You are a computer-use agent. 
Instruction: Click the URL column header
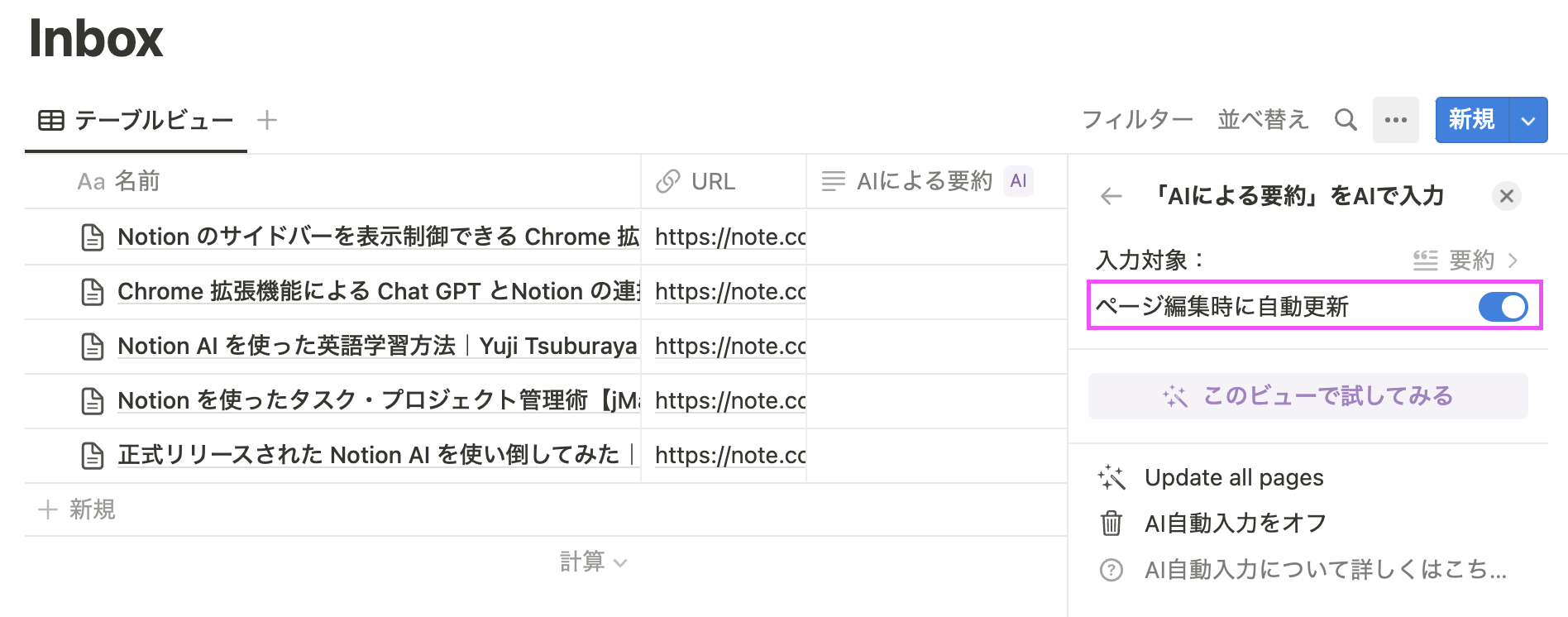pyautogui.click(x=724, y=181)
